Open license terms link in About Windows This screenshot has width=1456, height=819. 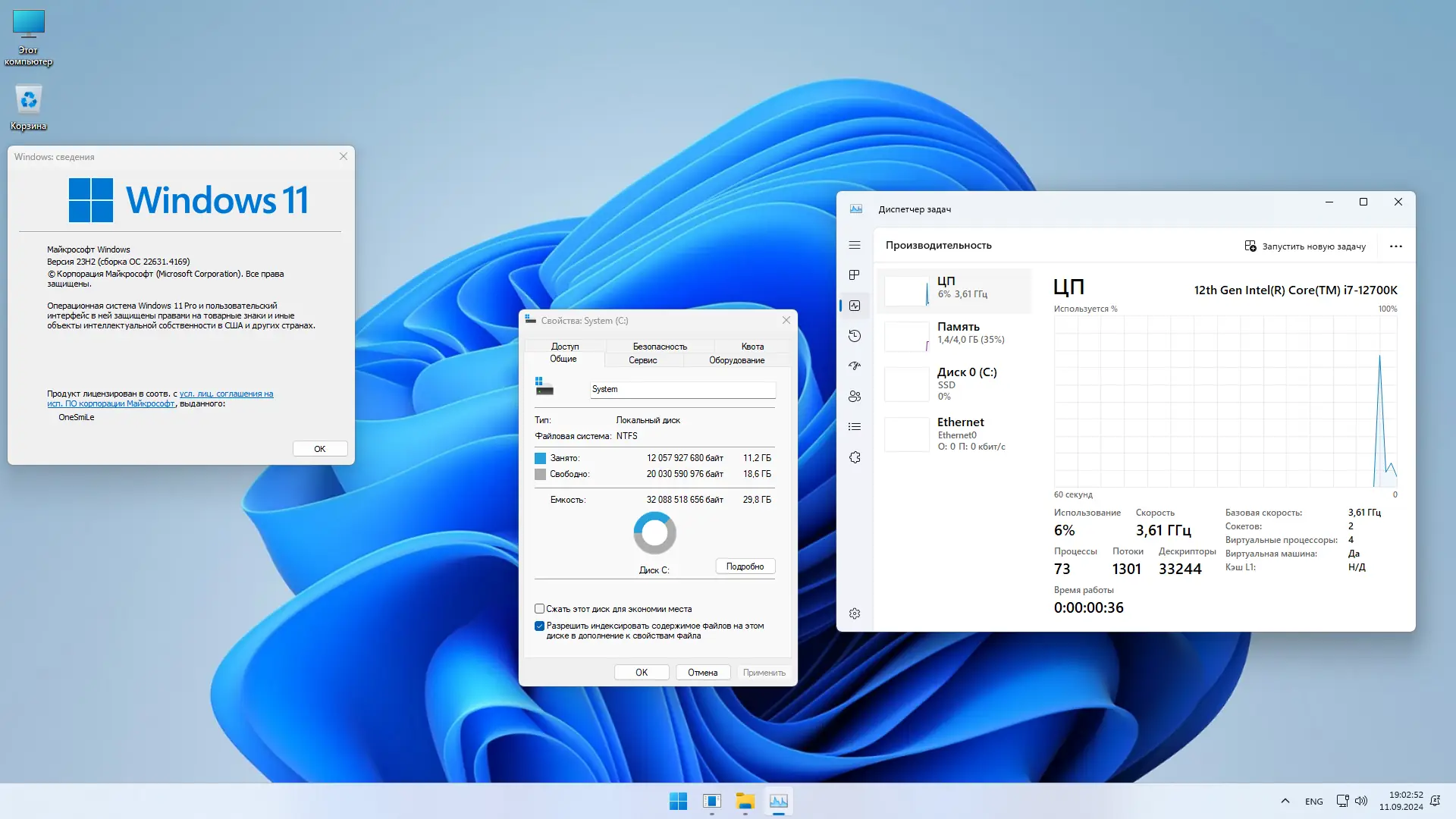click(x=226, y=394)
